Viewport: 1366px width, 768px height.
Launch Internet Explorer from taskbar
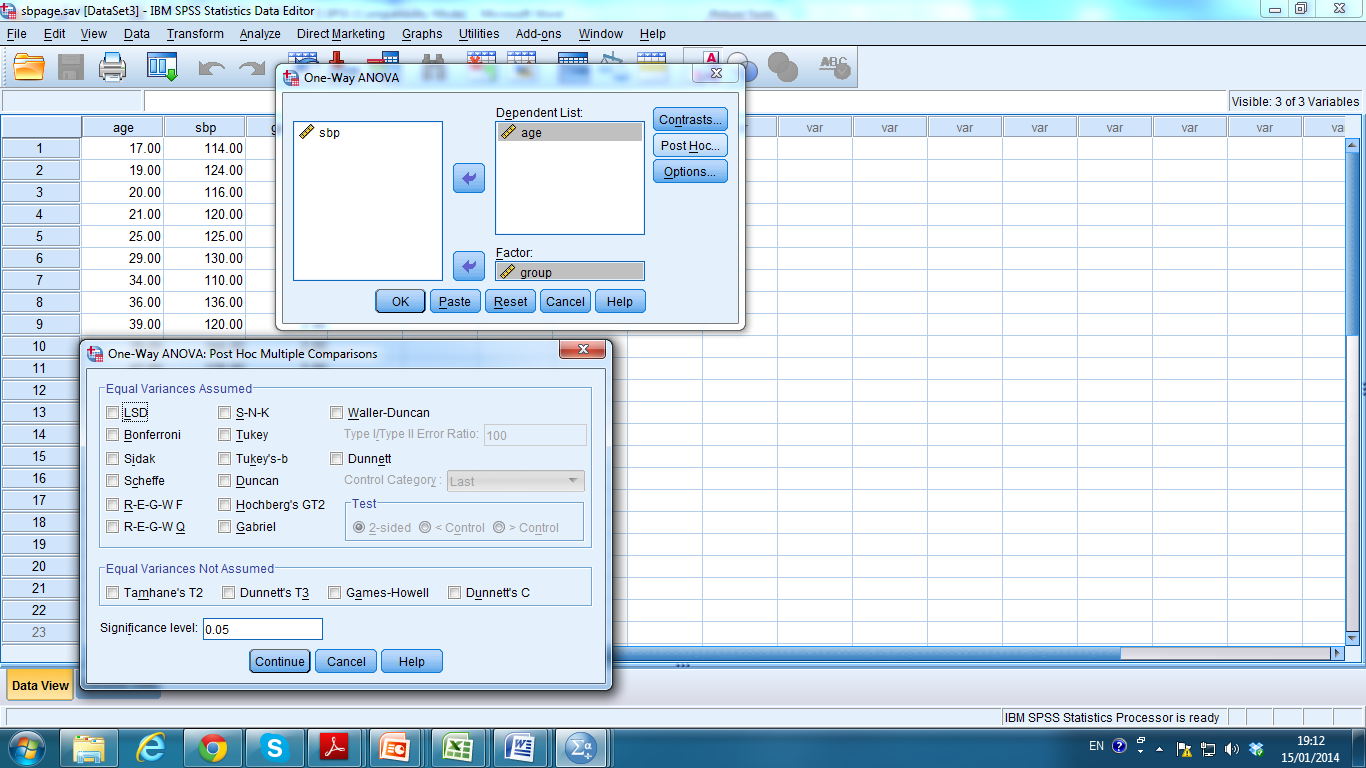151,747
